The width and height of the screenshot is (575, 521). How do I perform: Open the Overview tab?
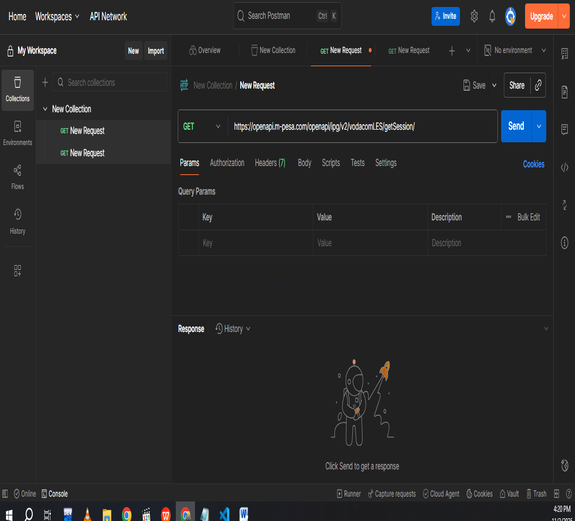click(205, 50)
